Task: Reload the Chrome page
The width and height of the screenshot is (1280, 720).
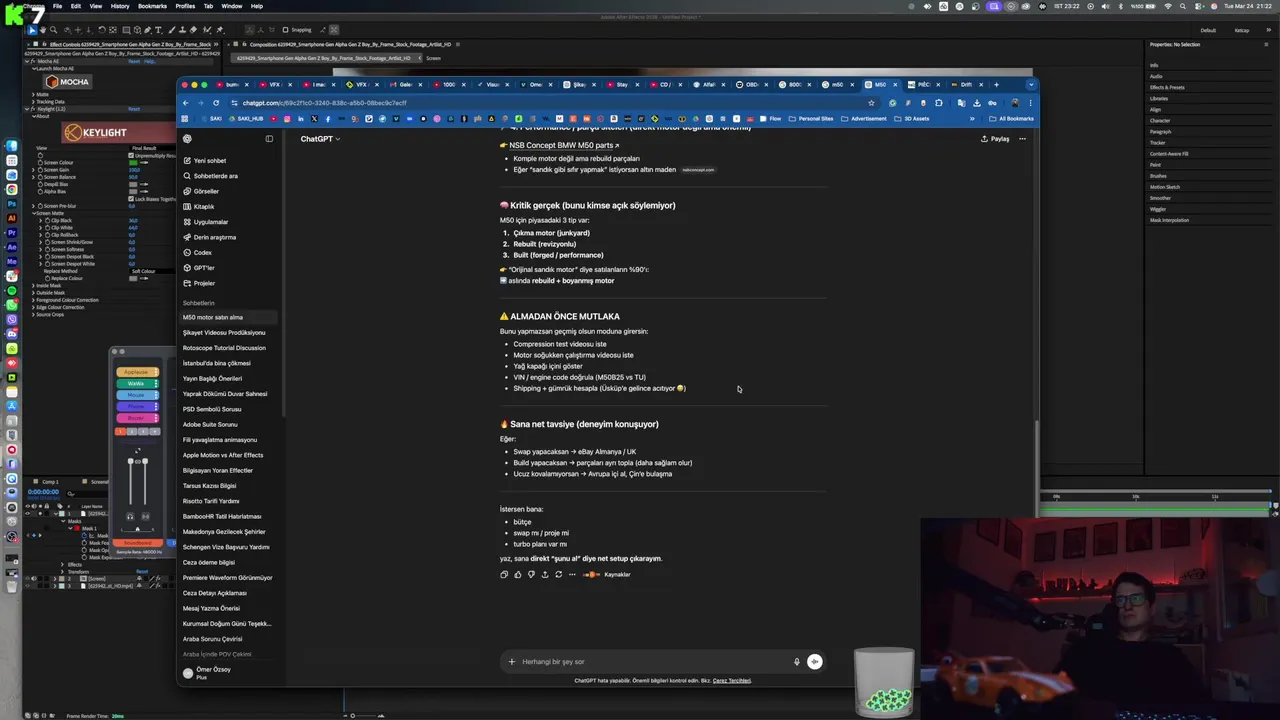Action: pos(216,102)
